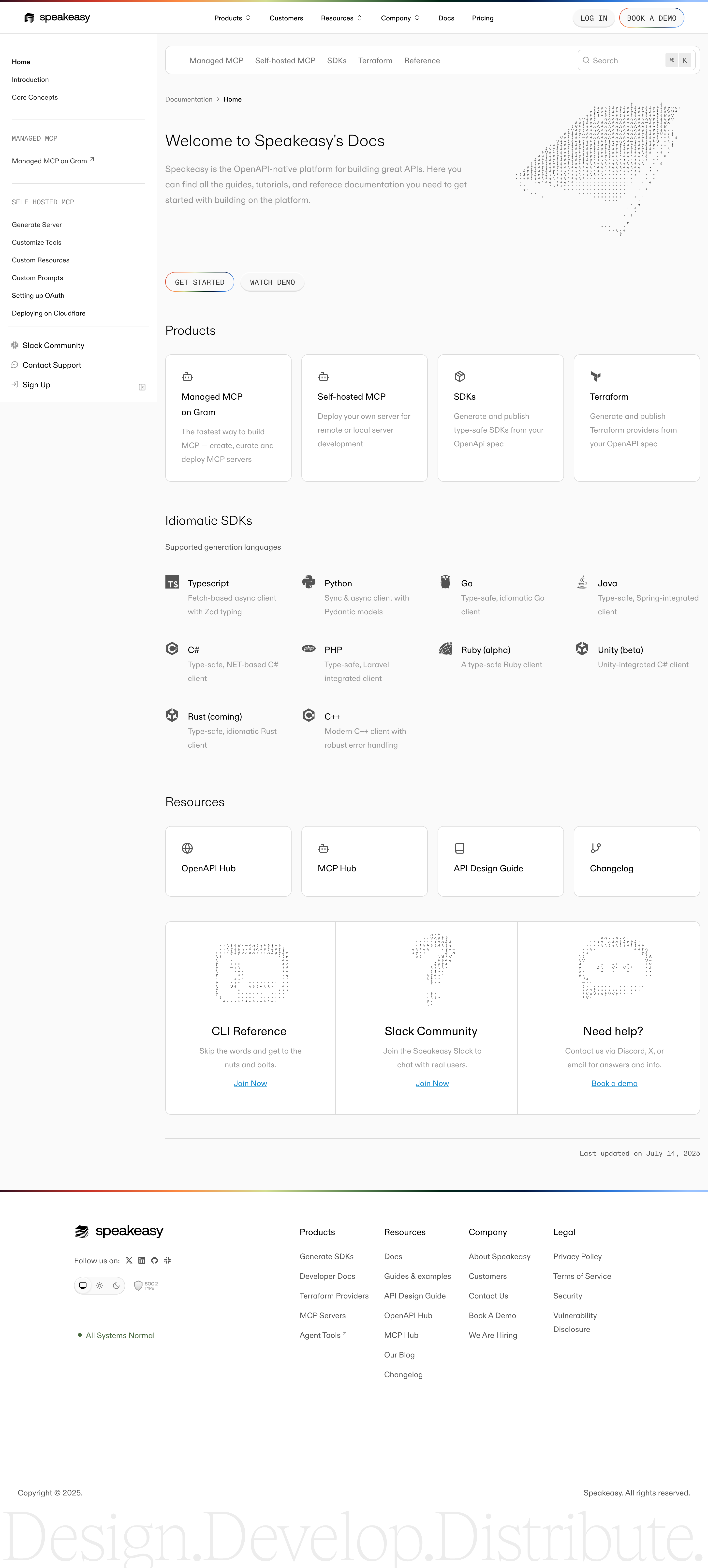Viewport: 708px width, 1568px height.
Task: Switch to light theme with sun toggle
Action: pos(100,1286)
